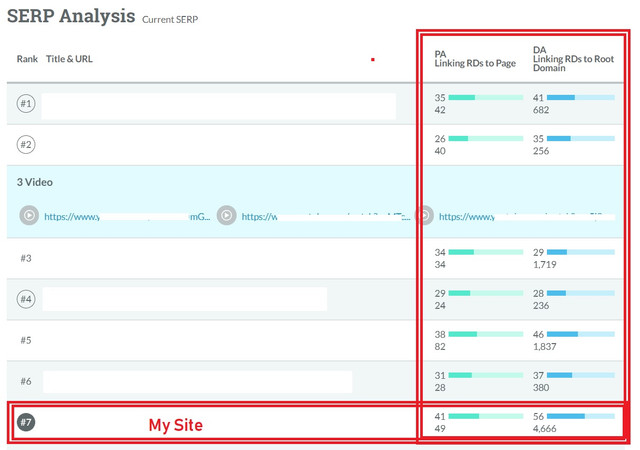
Task: Click the #5 rank label
Action: click(26, 340)
